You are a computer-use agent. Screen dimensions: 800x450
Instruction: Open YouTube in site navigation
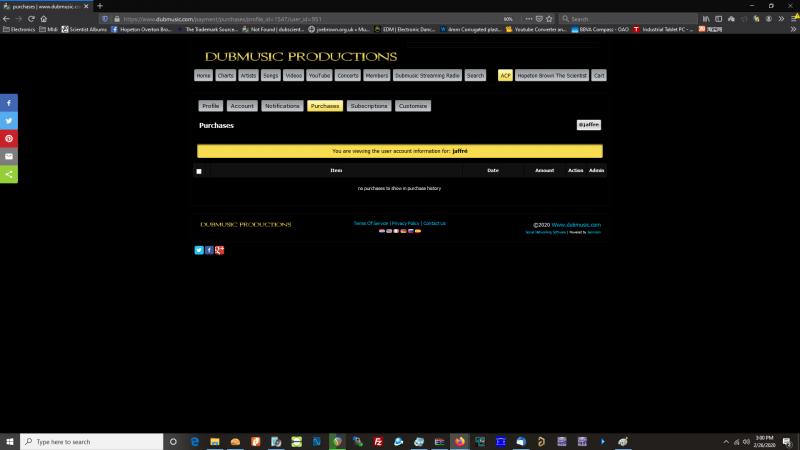(x=319, y=76)
